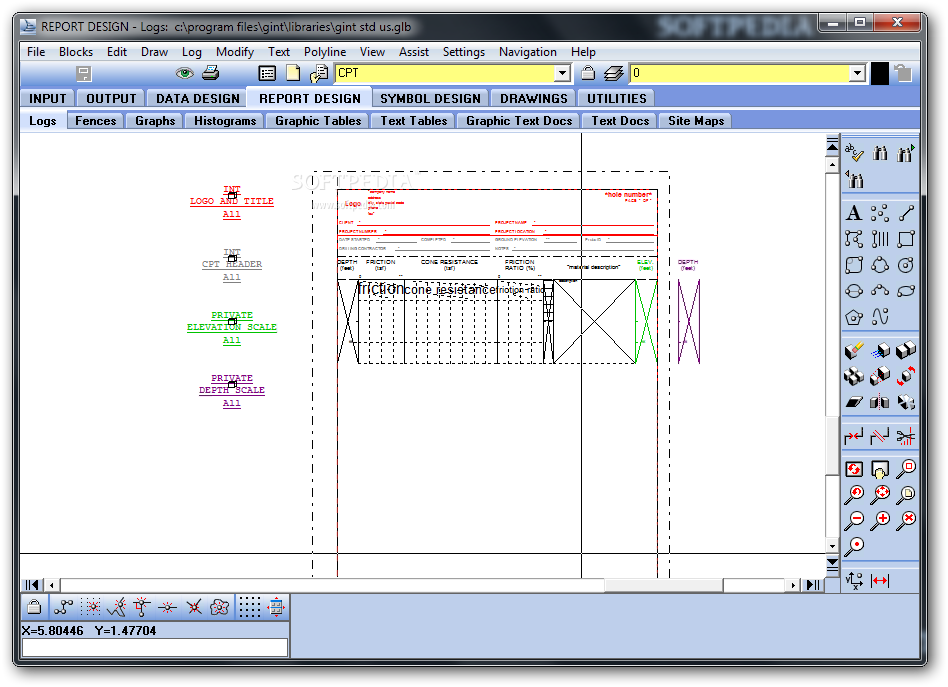Click the Find binoculars icon
948x687 pixels.
(880, 153)
